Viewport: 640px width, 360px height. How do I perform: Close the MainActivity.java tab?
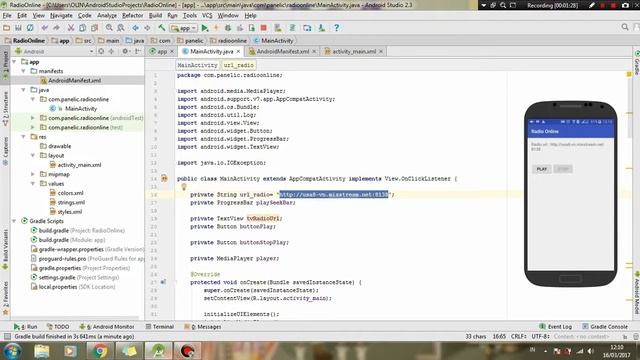pos(238,51)
